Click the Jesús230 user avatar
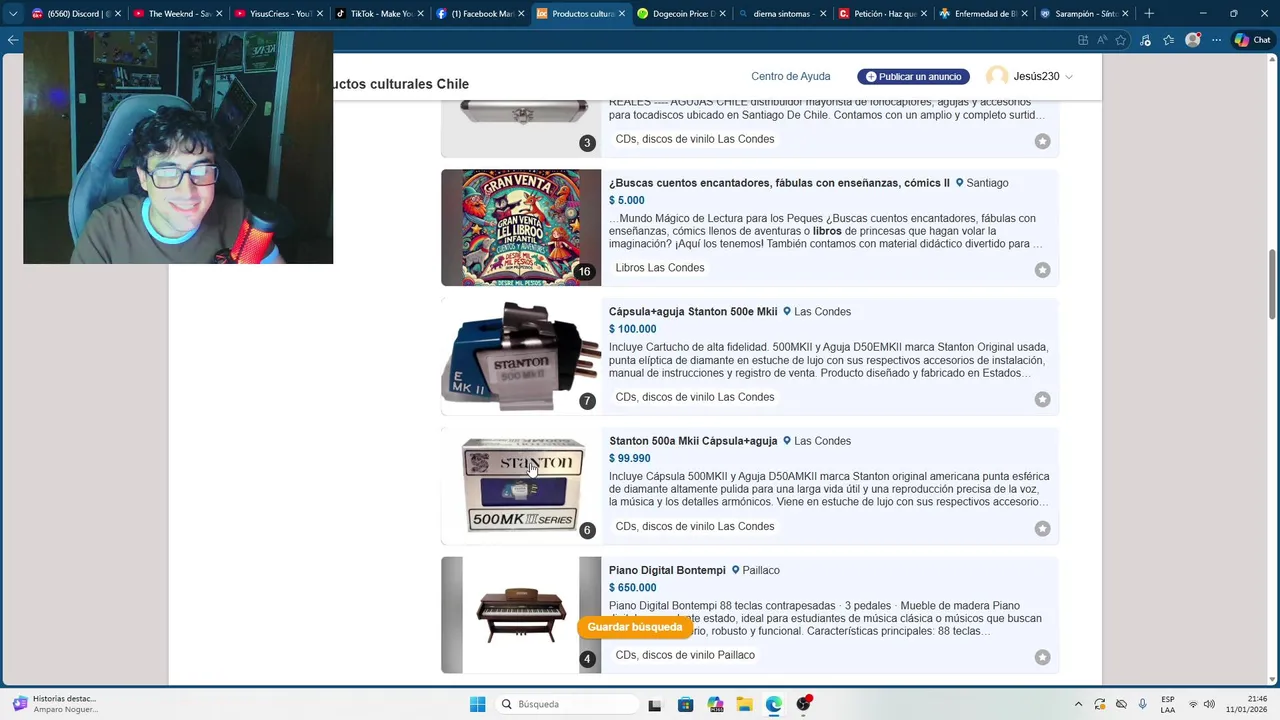Viewport: 1280px width, 720px height. pyautogui.click(x=997, y=77)
